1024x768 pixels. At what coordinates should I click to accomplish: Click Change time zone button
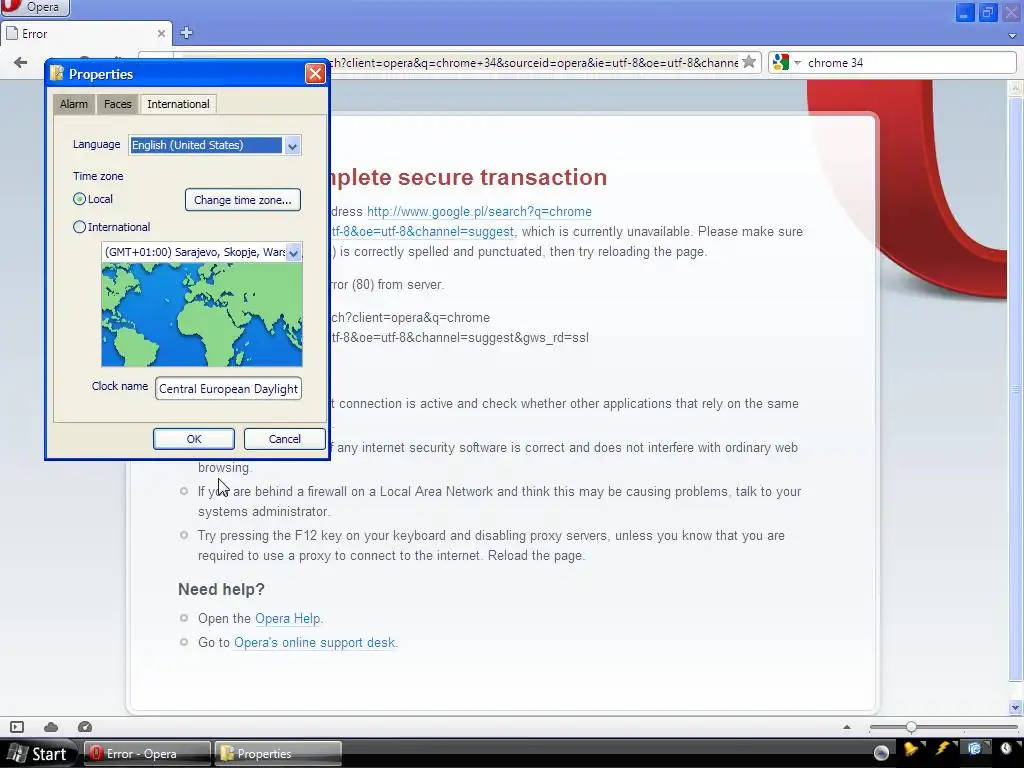tap(243, 200)
